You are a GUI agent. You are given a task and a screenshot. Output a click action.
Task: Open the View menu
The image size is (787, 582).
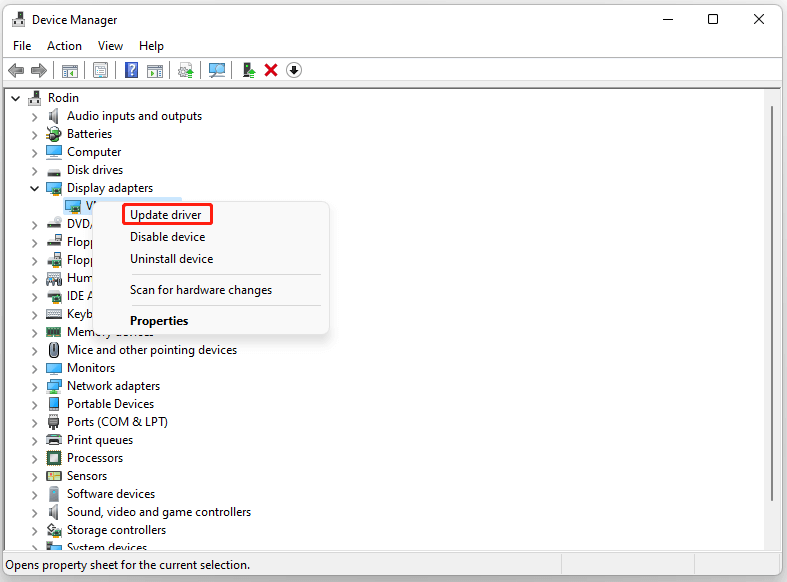110,46
